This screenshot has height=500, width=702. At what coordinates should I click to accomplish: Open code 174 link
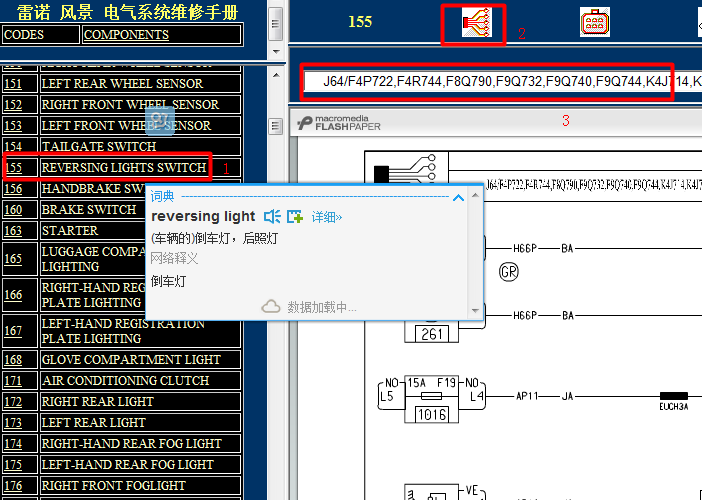[13, 444]
